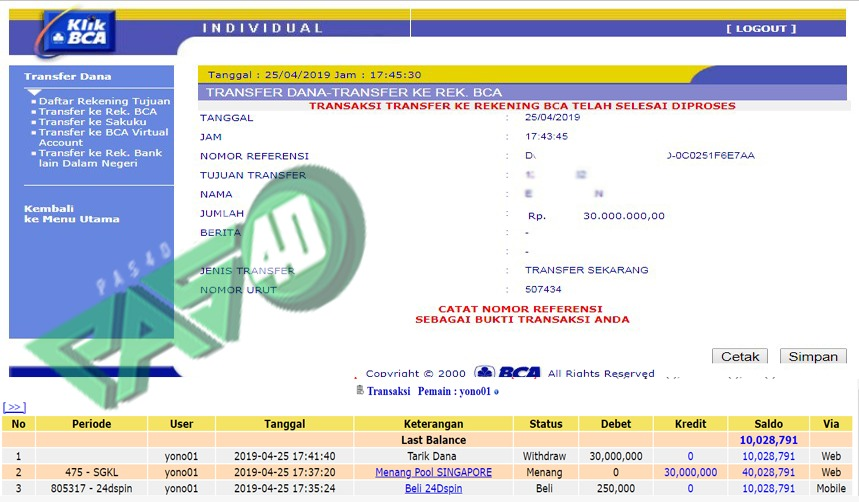
Task: Click Beli status cell
Action: (544, 488)
